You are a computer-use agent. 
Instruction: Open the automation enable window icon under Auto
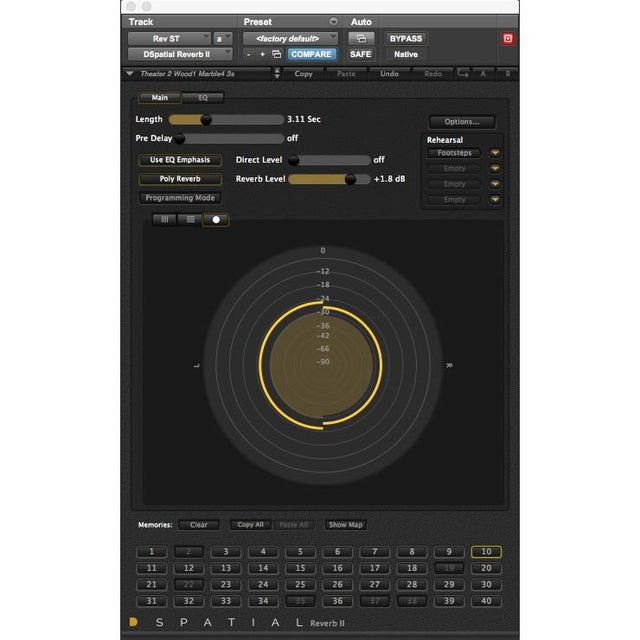[360, 38]
